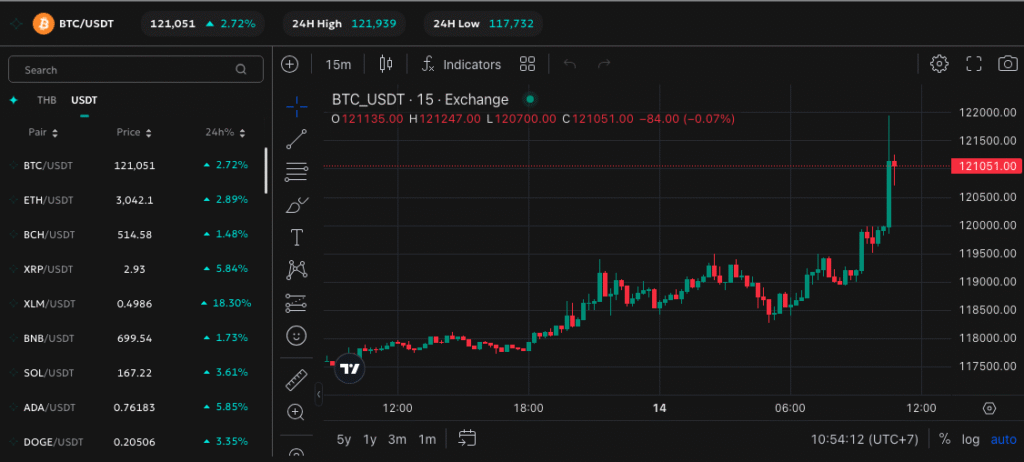Open the BTC/USDT pair selector in header
The height and width of the screenshot is (462, 1024).
tap(86, 24)
